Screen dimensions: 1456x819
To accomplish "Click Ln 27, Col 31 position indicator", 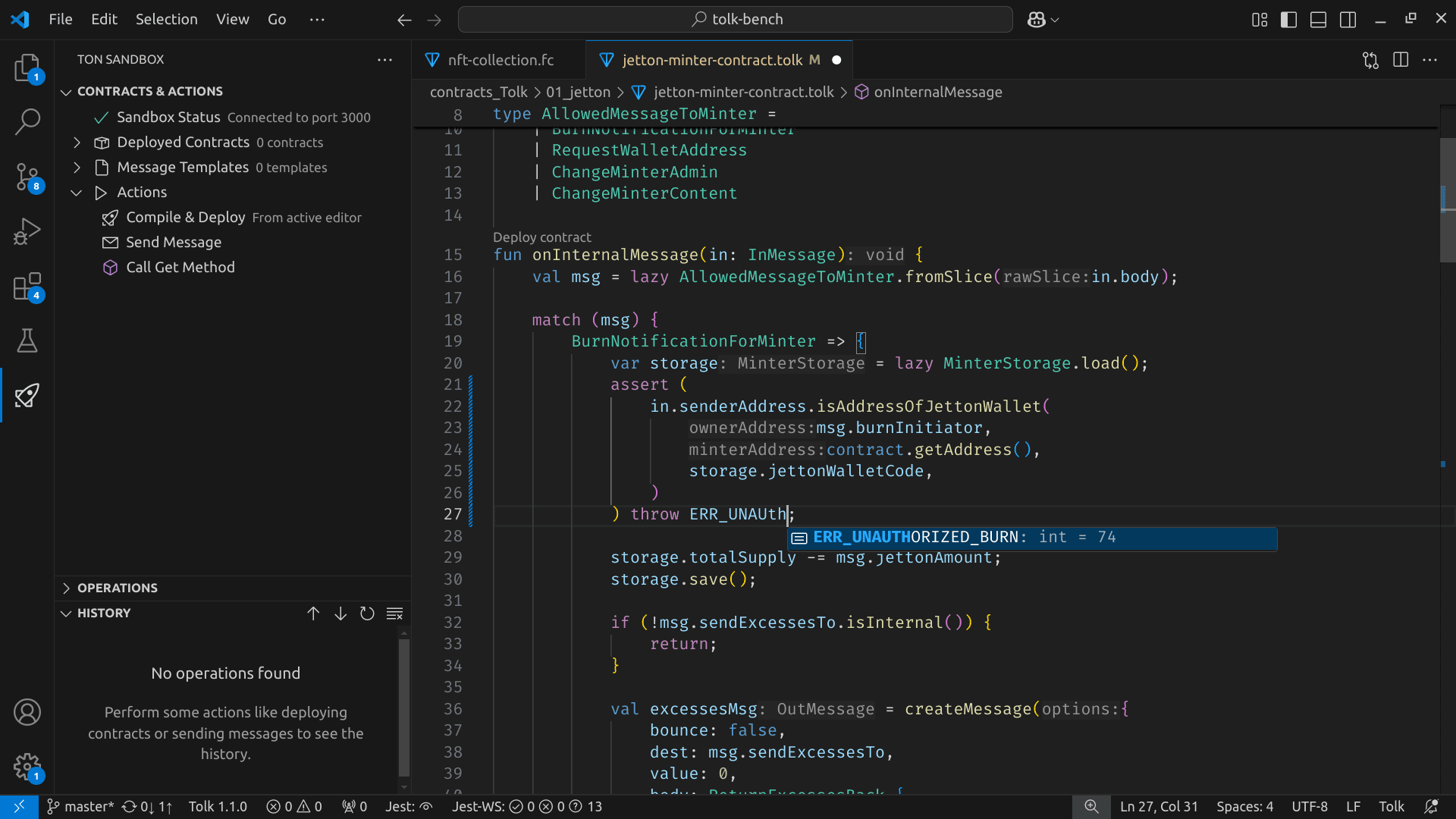I will pos(1159,807).
